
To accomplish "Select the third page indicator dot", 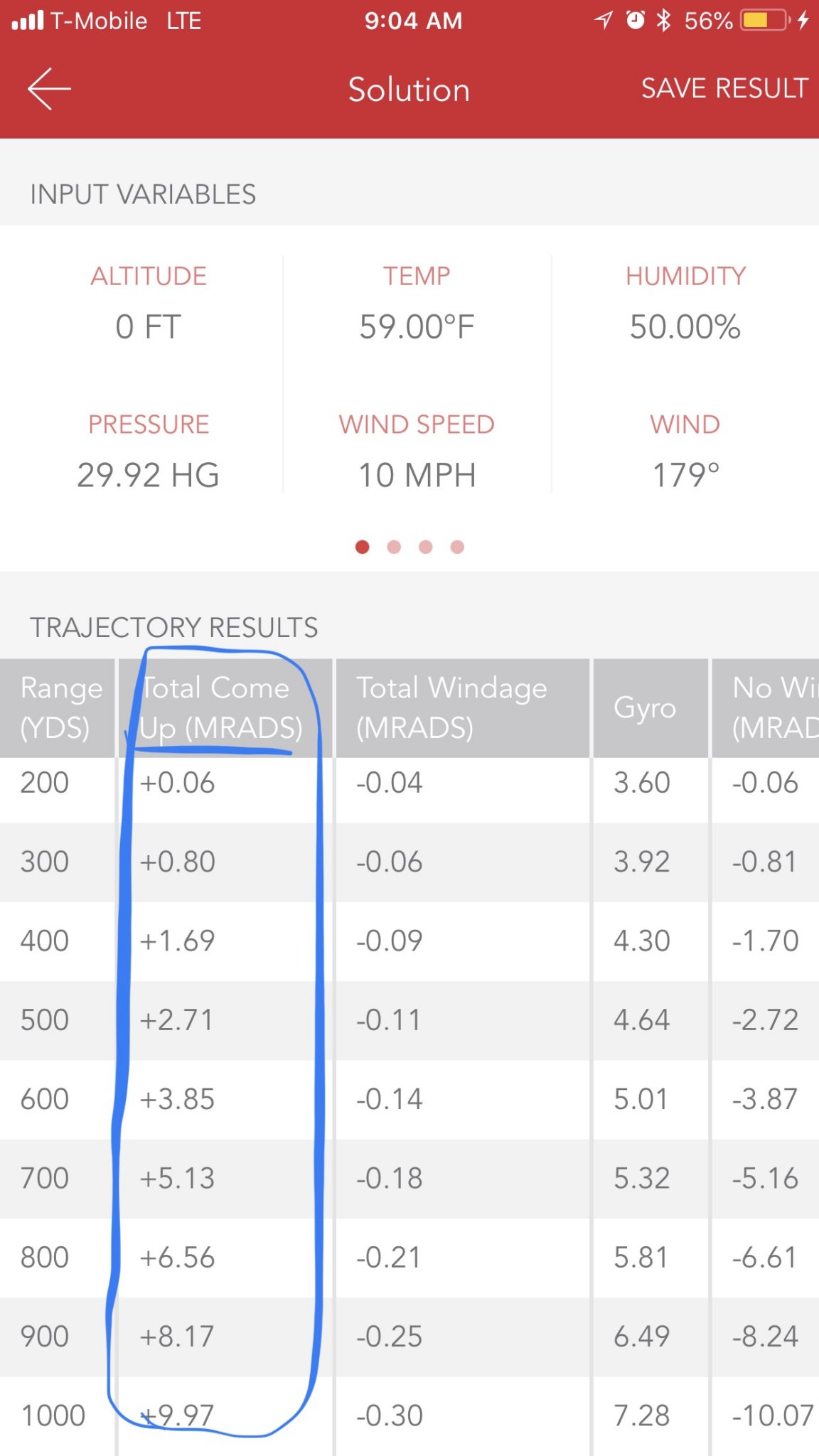I will [426, 547].
